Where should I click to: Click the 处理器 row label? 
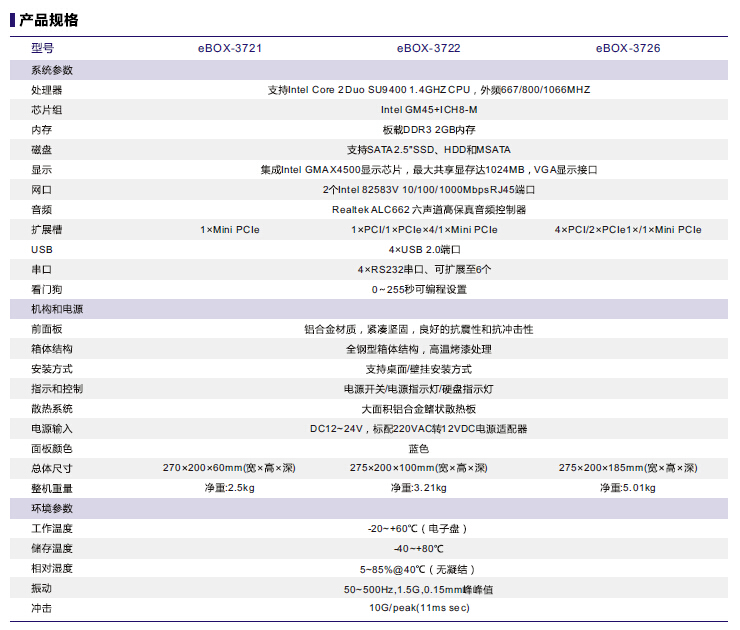pos(47,90)
